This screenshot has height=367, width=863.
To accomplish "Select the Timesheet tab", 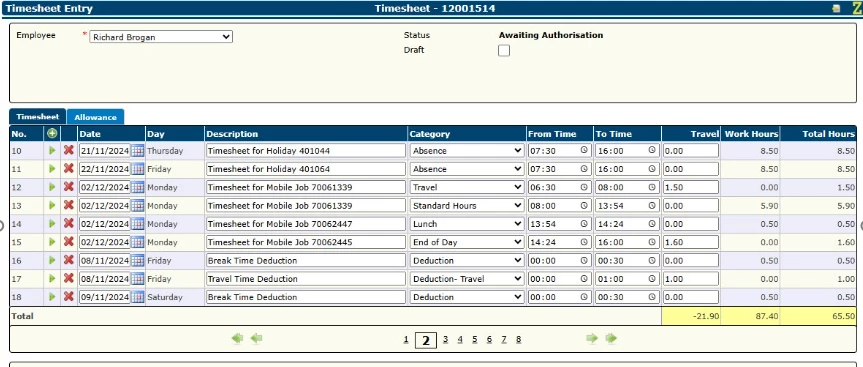I will click(37, 117).
